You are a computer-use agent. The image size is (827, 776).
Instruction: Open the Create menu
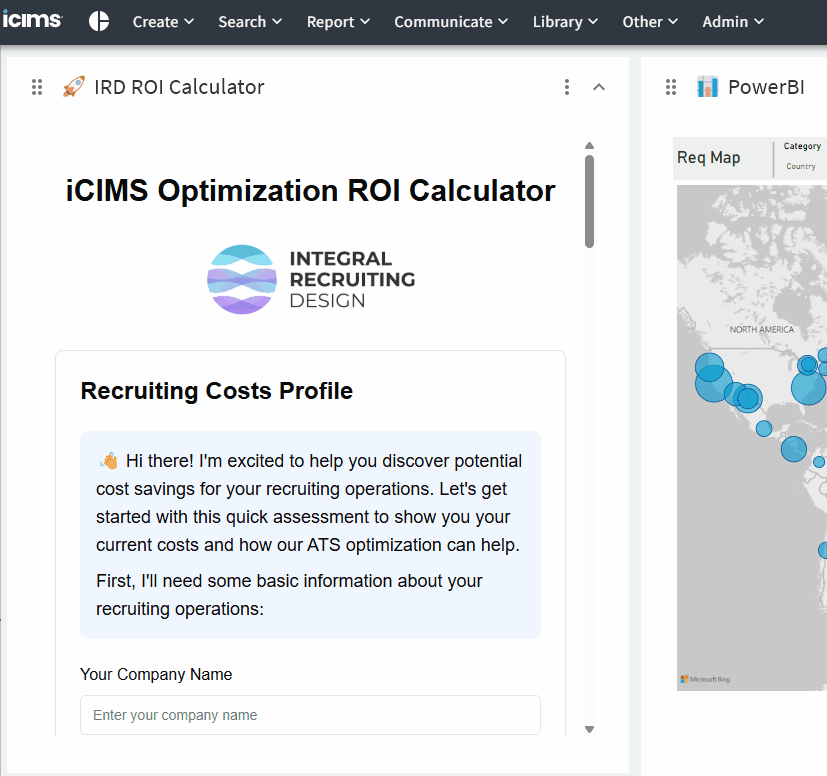163,22
